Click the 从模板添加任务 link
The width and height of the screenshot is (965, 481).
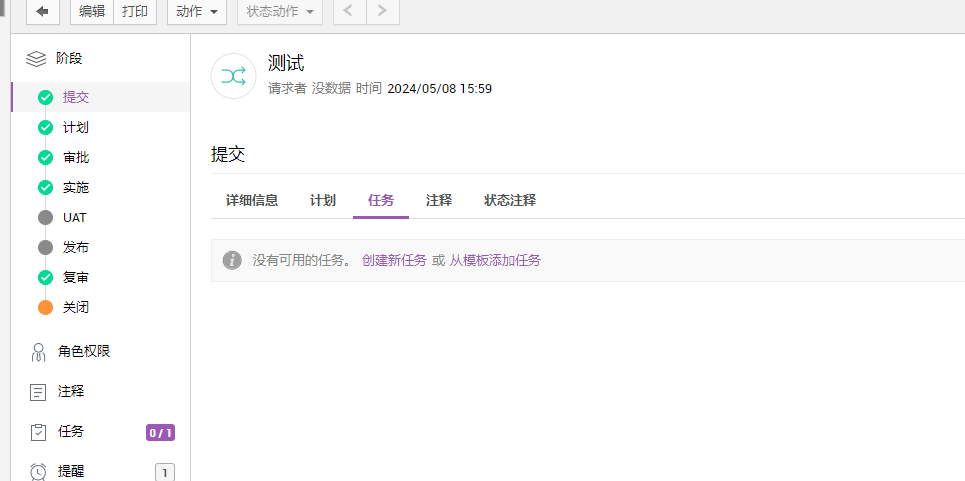coord(495,260)
